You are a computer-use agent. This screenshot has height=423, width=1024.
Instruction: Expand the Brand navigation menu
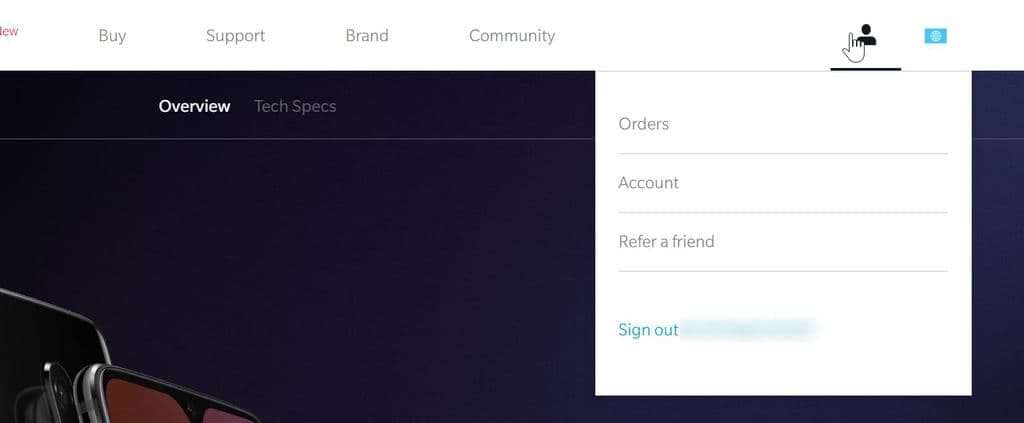367,35
